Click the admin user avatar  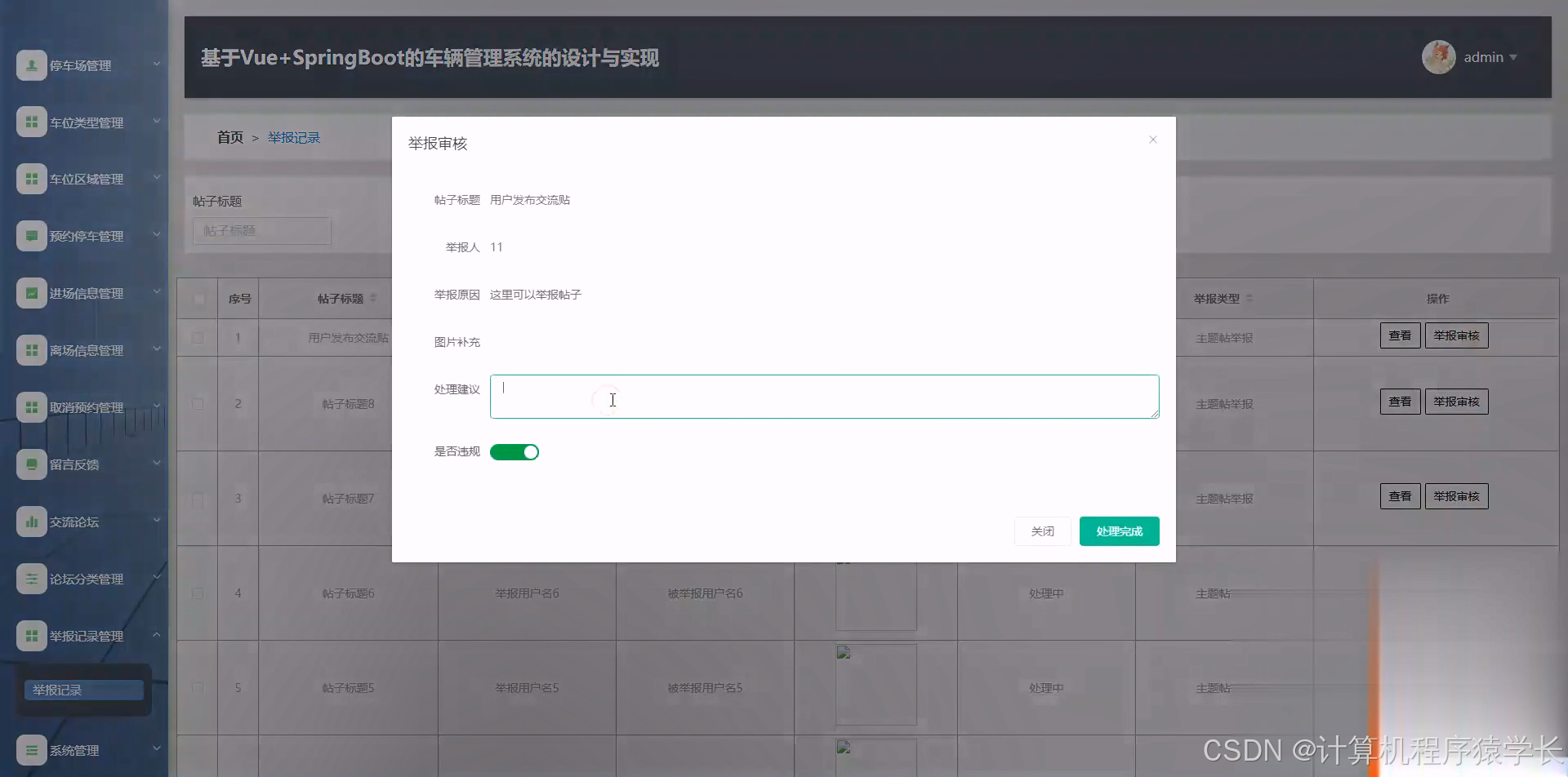(1439, 56)
